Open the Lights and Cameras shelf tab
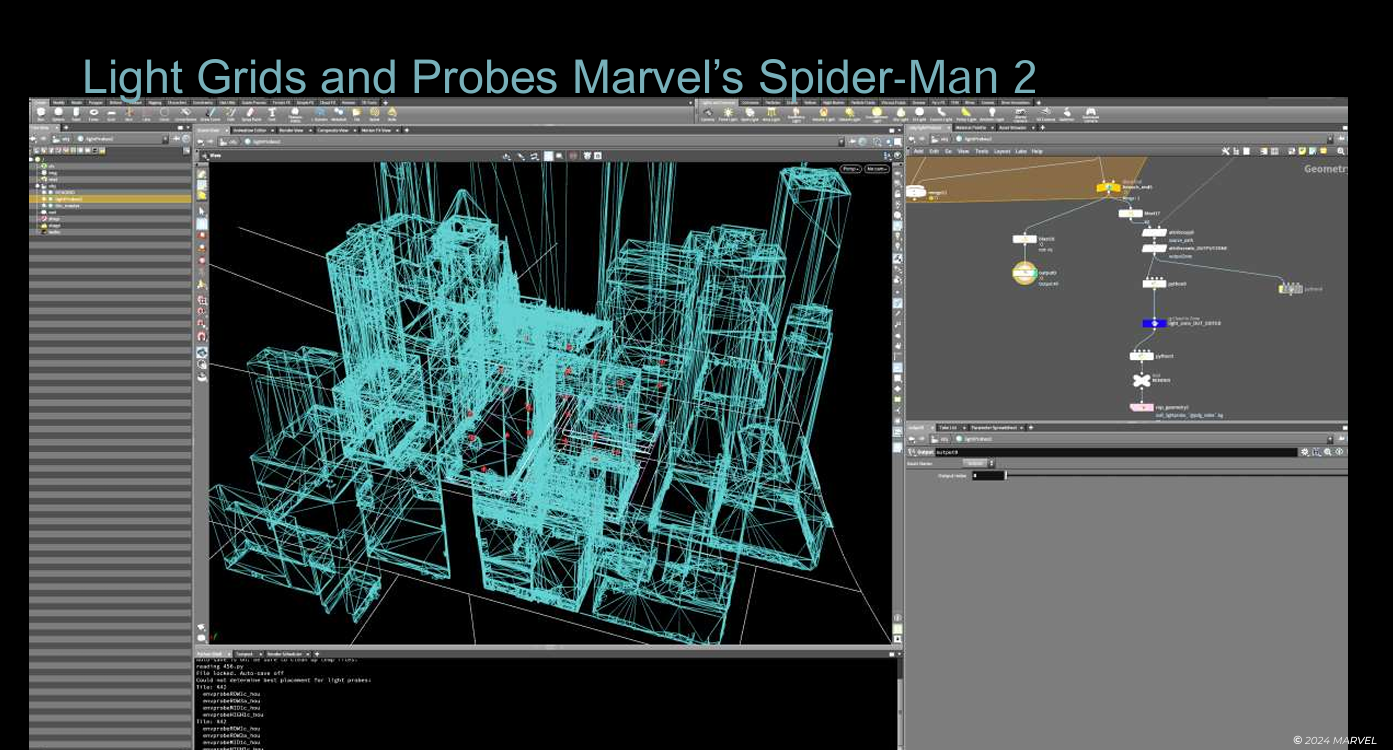Viewport: 1393px width, 750px height. click(718, 102)
